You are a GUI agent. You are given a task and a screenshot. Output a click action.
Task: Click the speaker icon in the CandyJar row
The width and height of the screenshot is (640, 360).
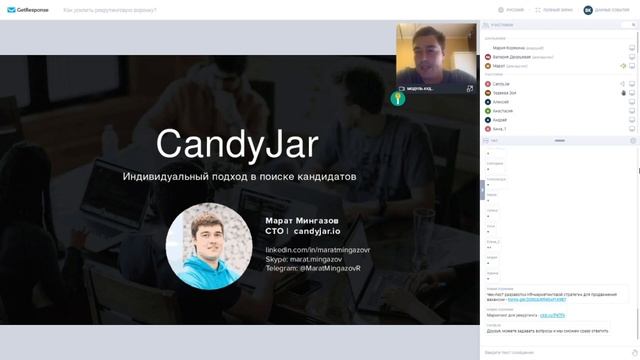(623, 84)
